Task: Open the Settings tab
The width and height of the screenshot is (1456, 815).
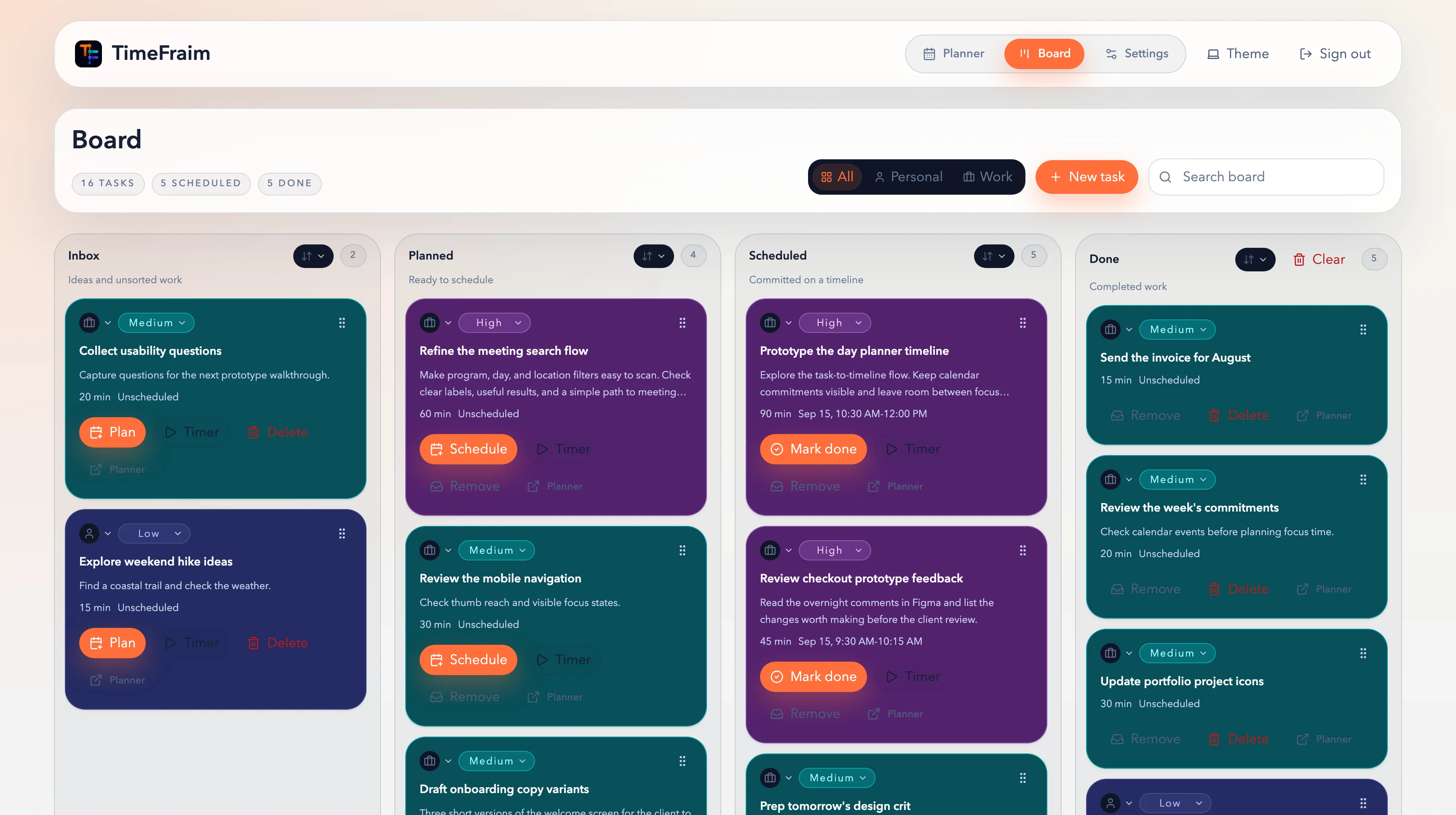Action: click(x=1137, y=54)
